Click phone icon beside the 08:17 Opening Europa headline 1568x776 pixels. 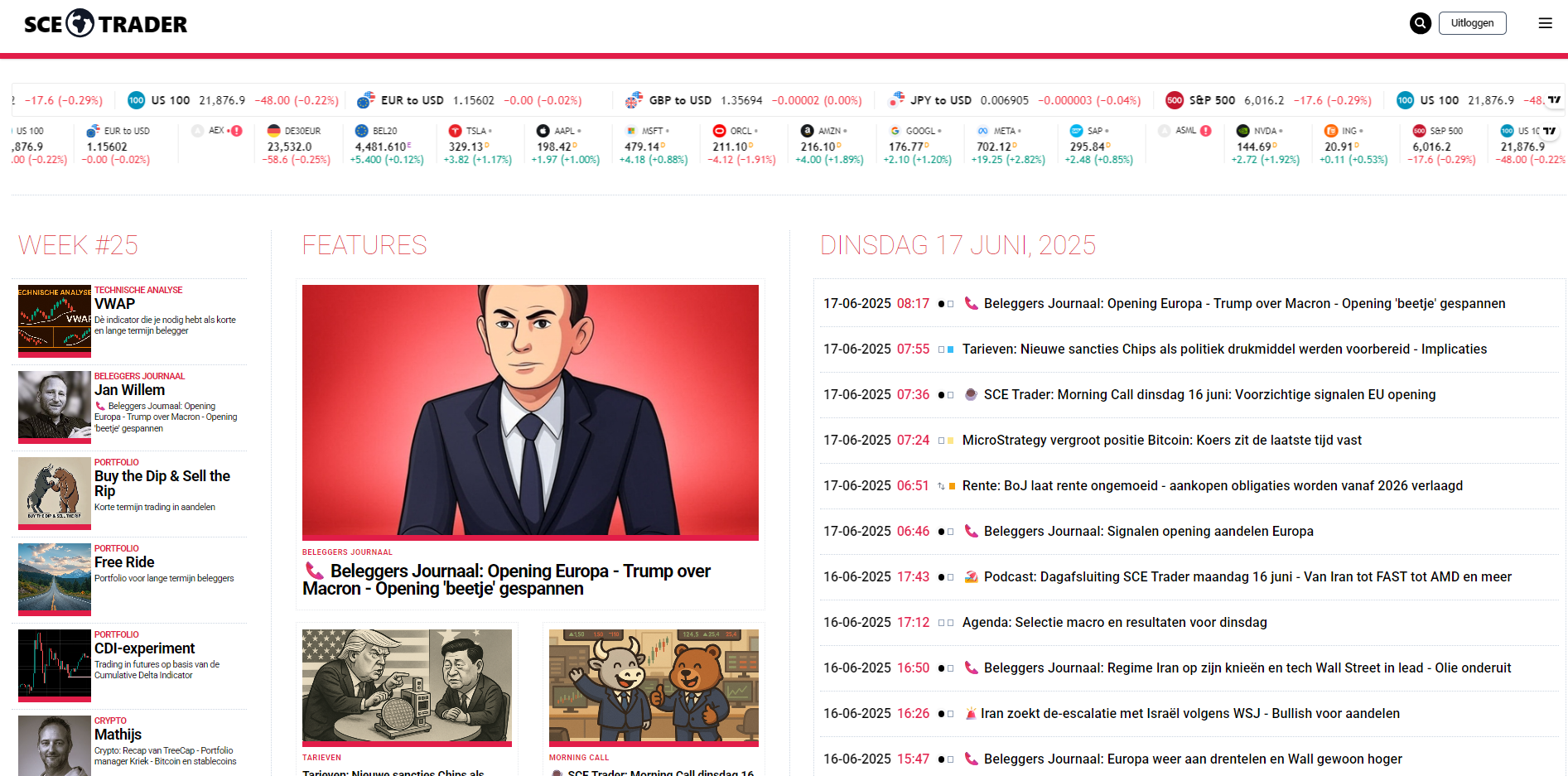[x=972, y=303]
